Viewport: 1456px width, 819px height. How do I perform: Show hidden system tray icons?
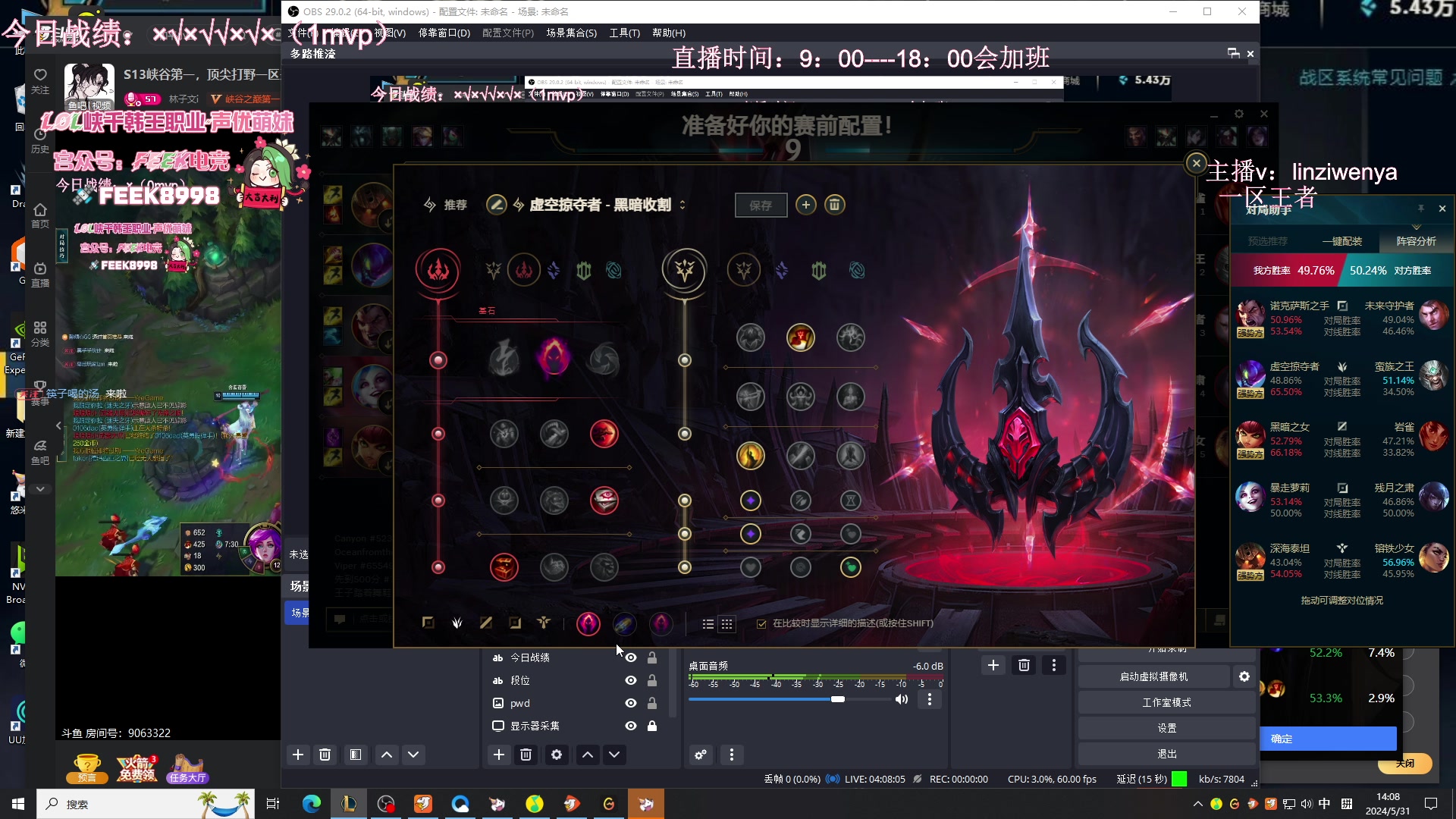[1198, 804]
